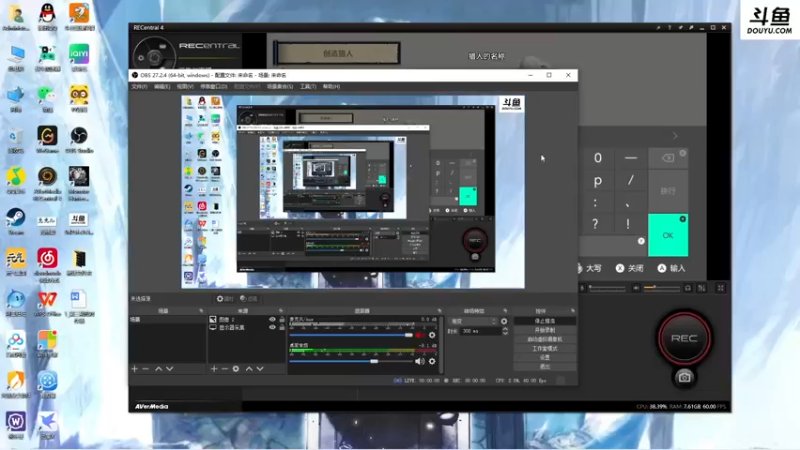
Task: Open the Help menu in OBS
Action: [x=331, y=87]
